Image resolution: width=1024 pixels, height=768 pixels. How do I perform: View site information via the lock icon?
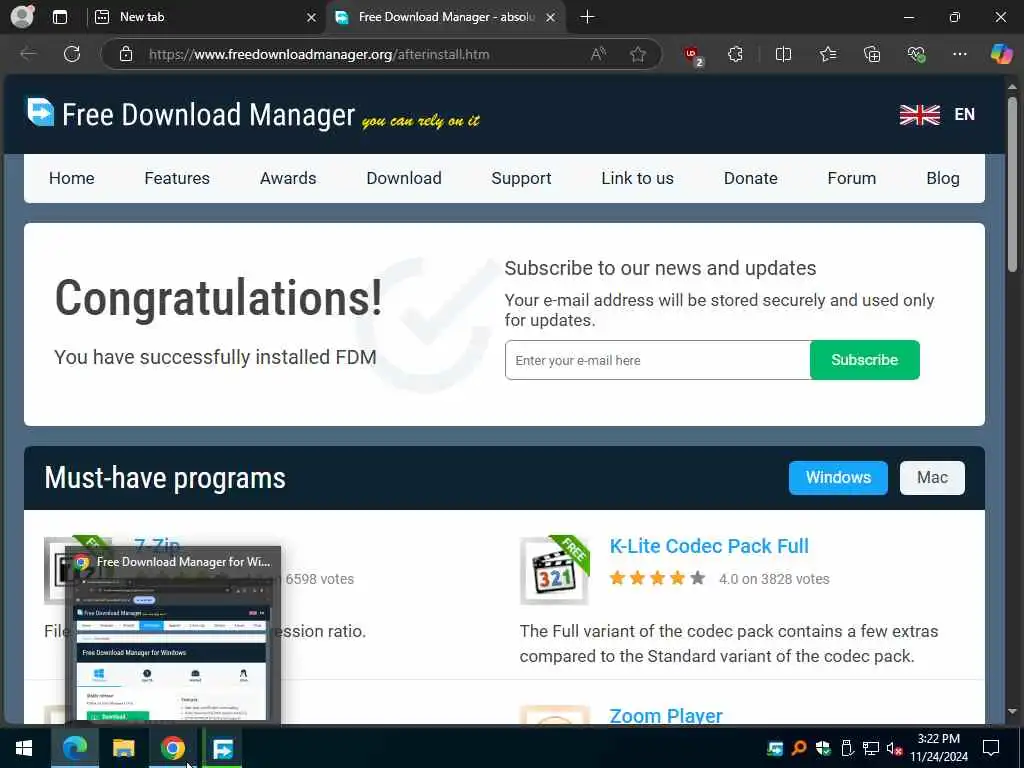pyautogui.click(x=126, y=54)
